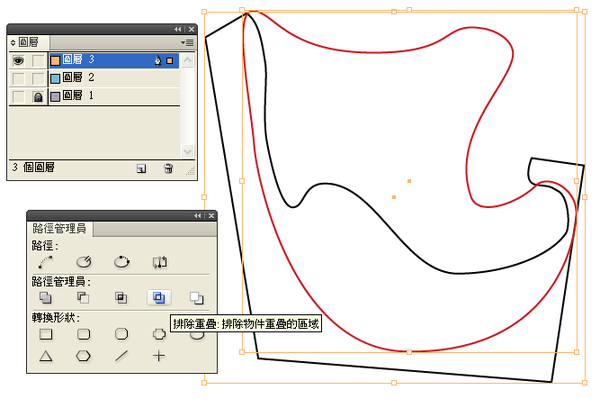Select the 路徑管理員 panel tab
This screenshot has width=600, height=399.
pos(59,228)
